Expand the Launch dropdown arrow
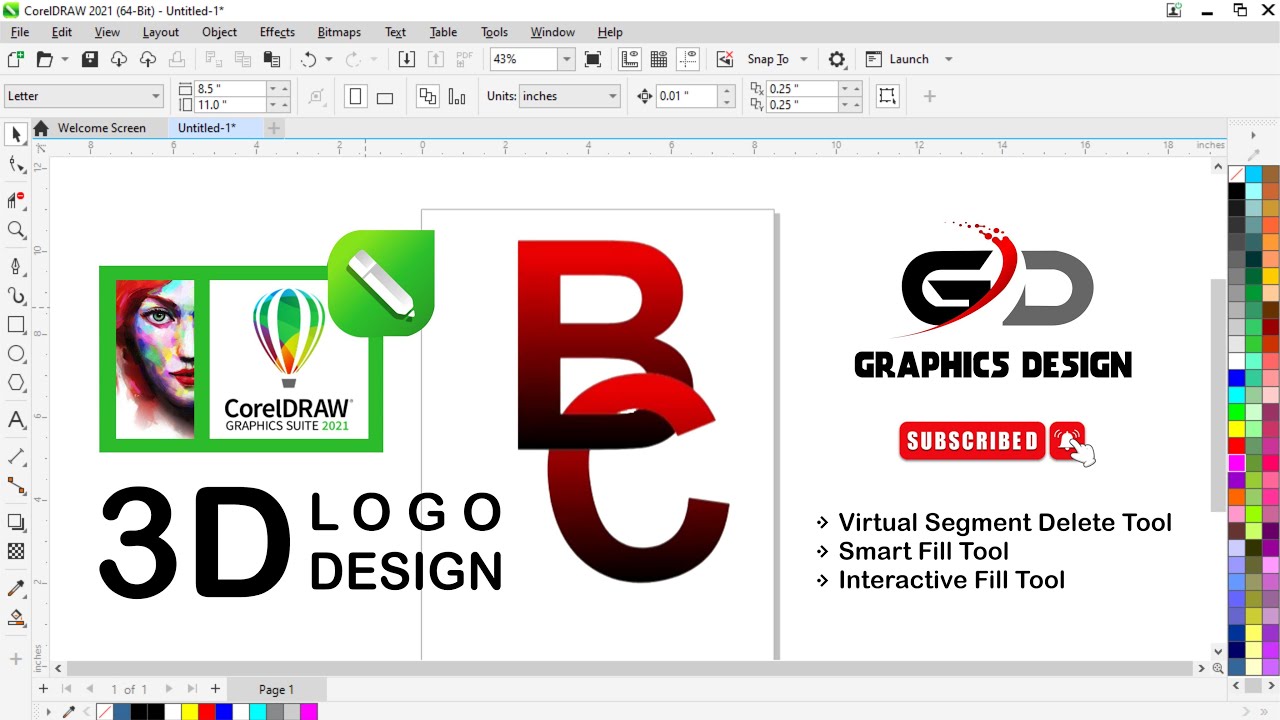 [948, 59]
